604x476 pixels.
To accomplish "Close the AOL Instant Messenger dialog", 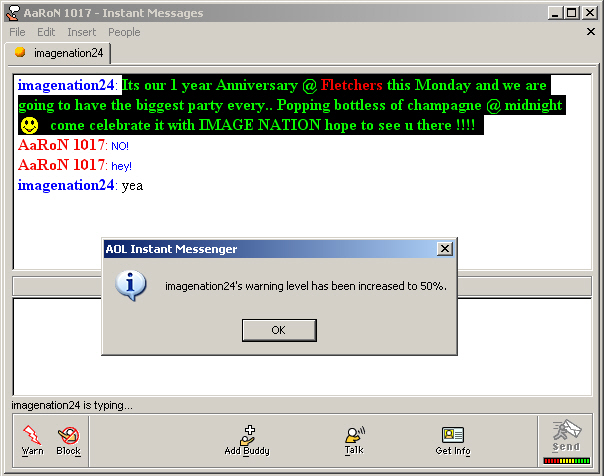I will 445,249.
